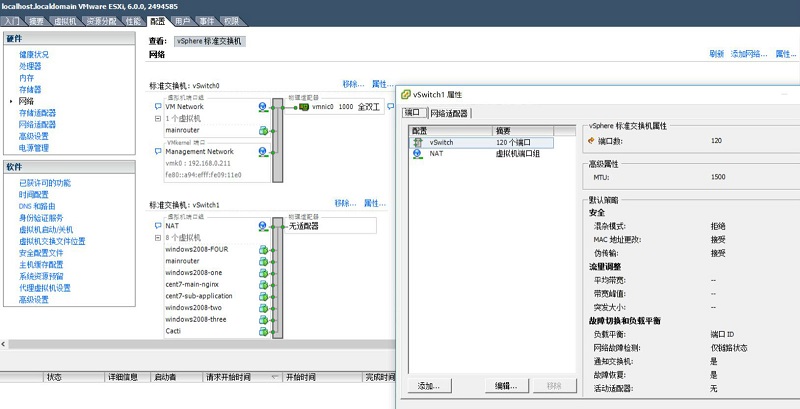This screenshot has height=409, width=800.
Task: Open DNS 和路由 in software list
Action: pyautogui.click(x=37, y=207)
